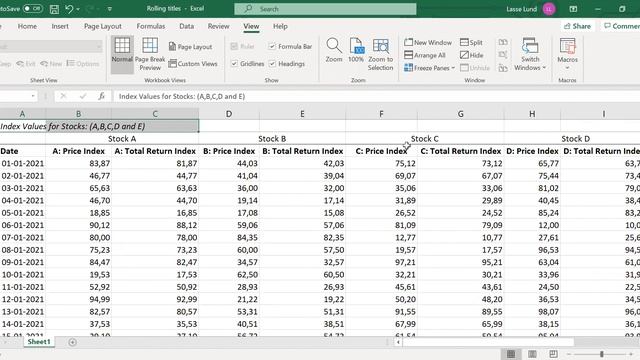The width and height of the screenshot is (640, 360).
Task: Set zoom to 100%
Action: coord(356,51)
